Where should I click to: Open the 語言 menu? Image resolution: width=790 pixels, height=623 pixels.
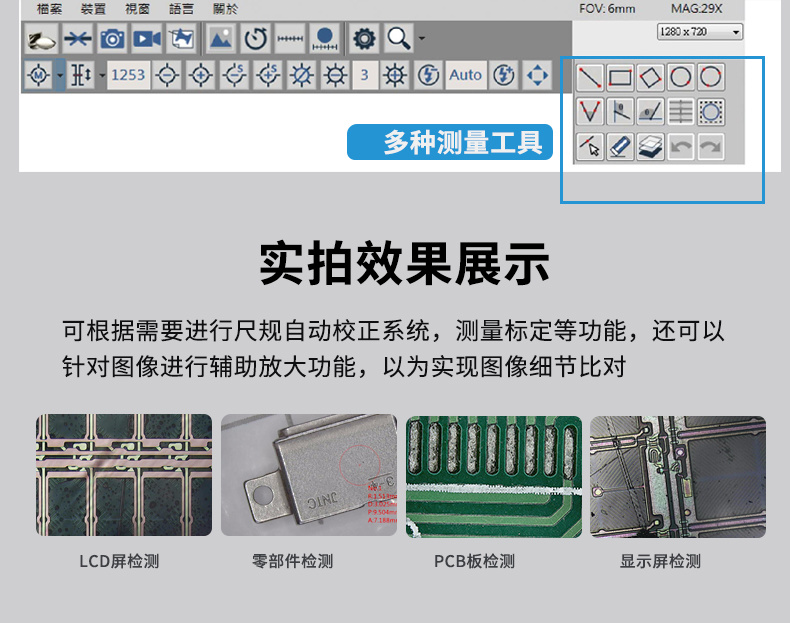pos(181,9)
